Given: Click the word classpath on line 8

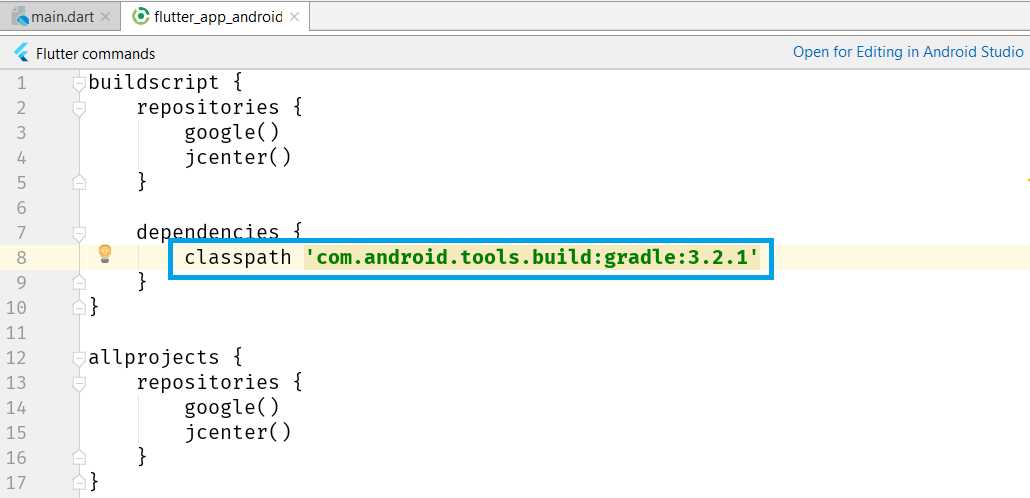Looking at the screenshot, I should pyautogui.click(x=238, y=258).
